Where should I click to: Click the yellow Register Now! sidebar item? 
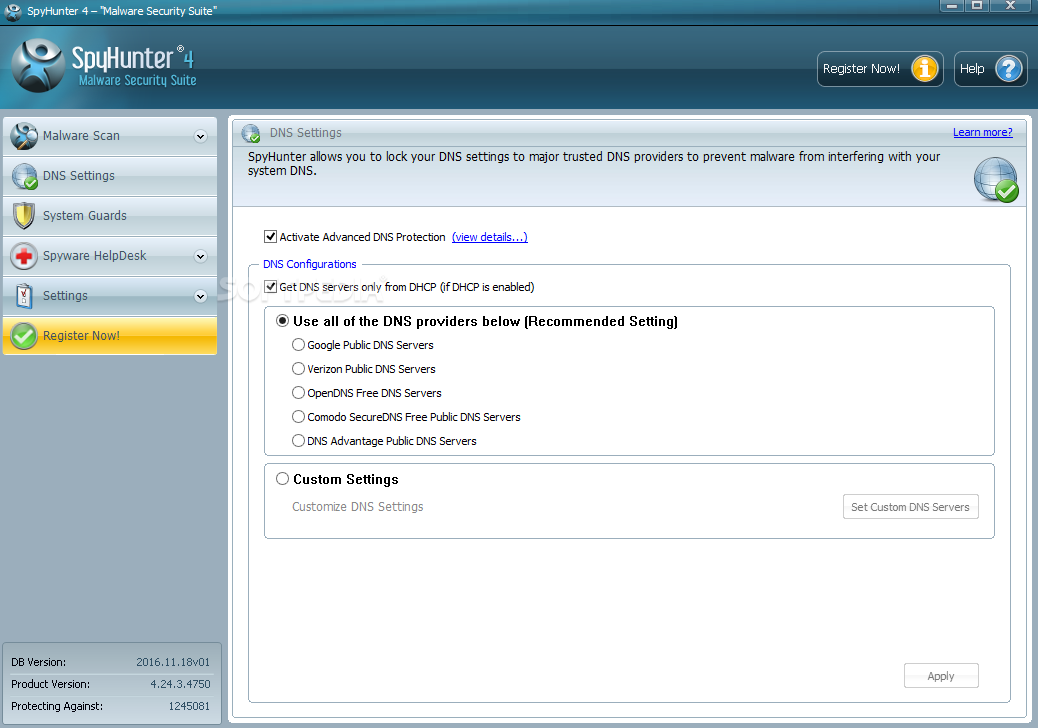110,336
